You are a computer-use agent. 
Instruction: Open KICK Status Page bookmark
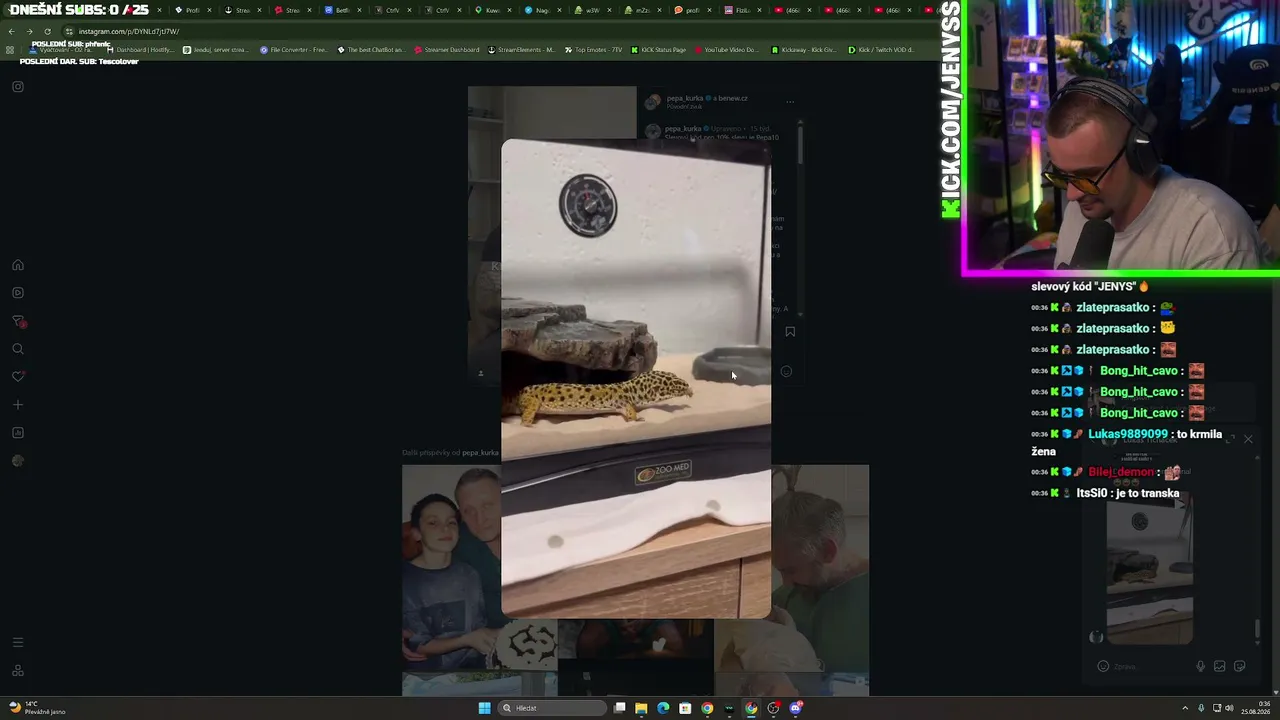pyautogui.click(x=658, y=50)
